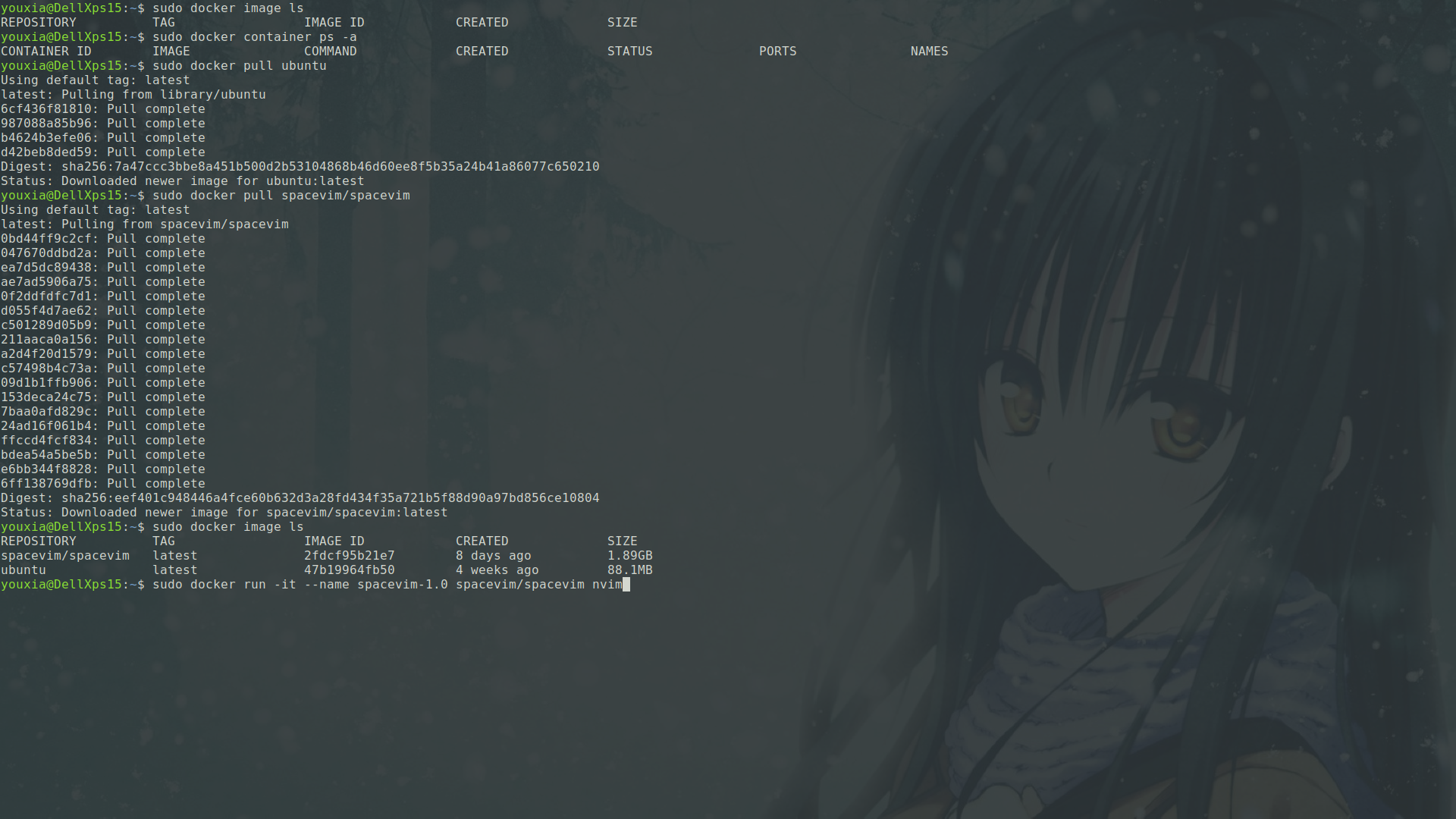Image resolution: width=1456 pixels, height=819 pixels.
Task: Click 'latest: Pulling from spacevim/spacevim' line
Action: [x=145, y=224]
